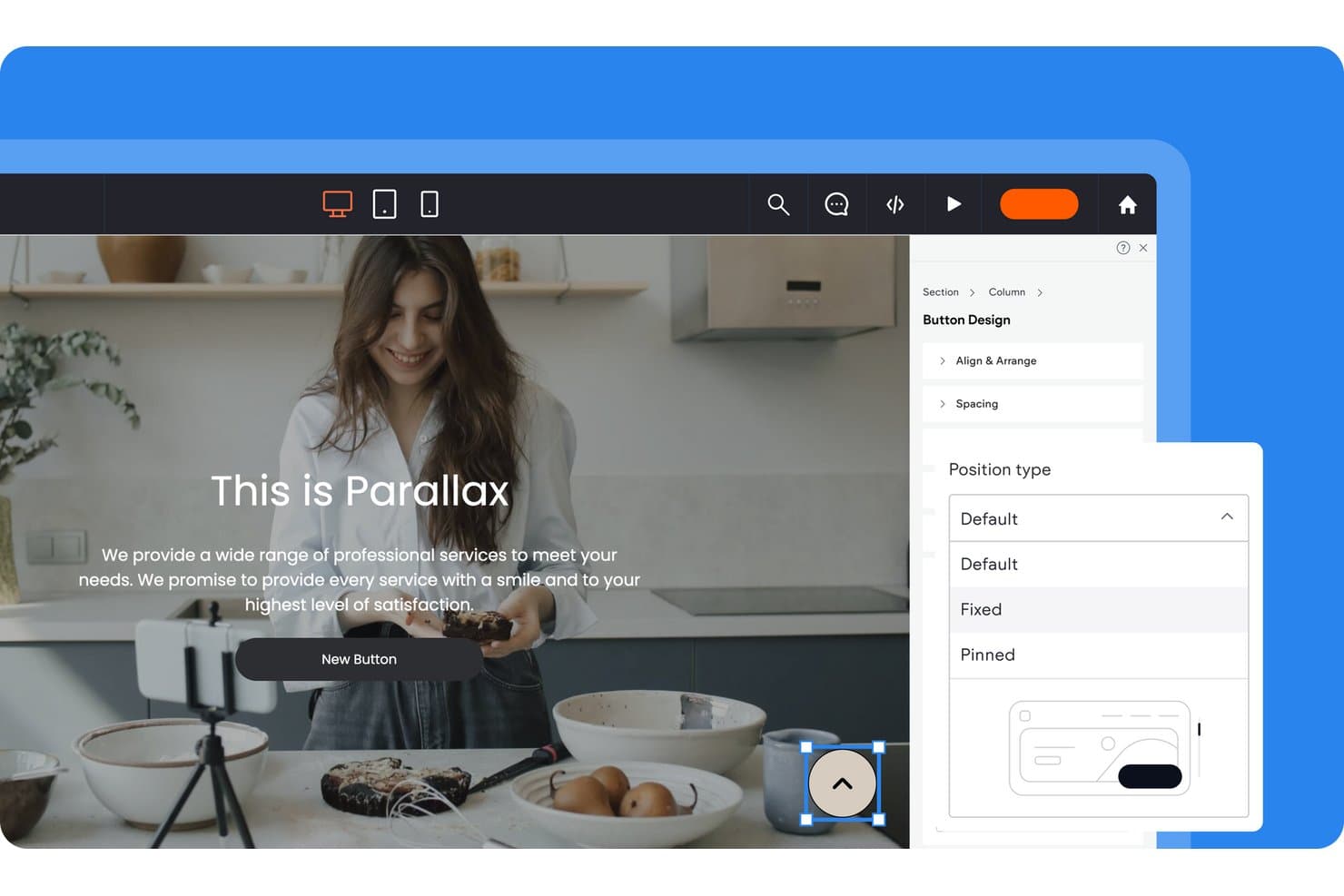Expand the Align & Arrange section
This screenshot has width=1344, height=896.
click(x=1033, y=360)
